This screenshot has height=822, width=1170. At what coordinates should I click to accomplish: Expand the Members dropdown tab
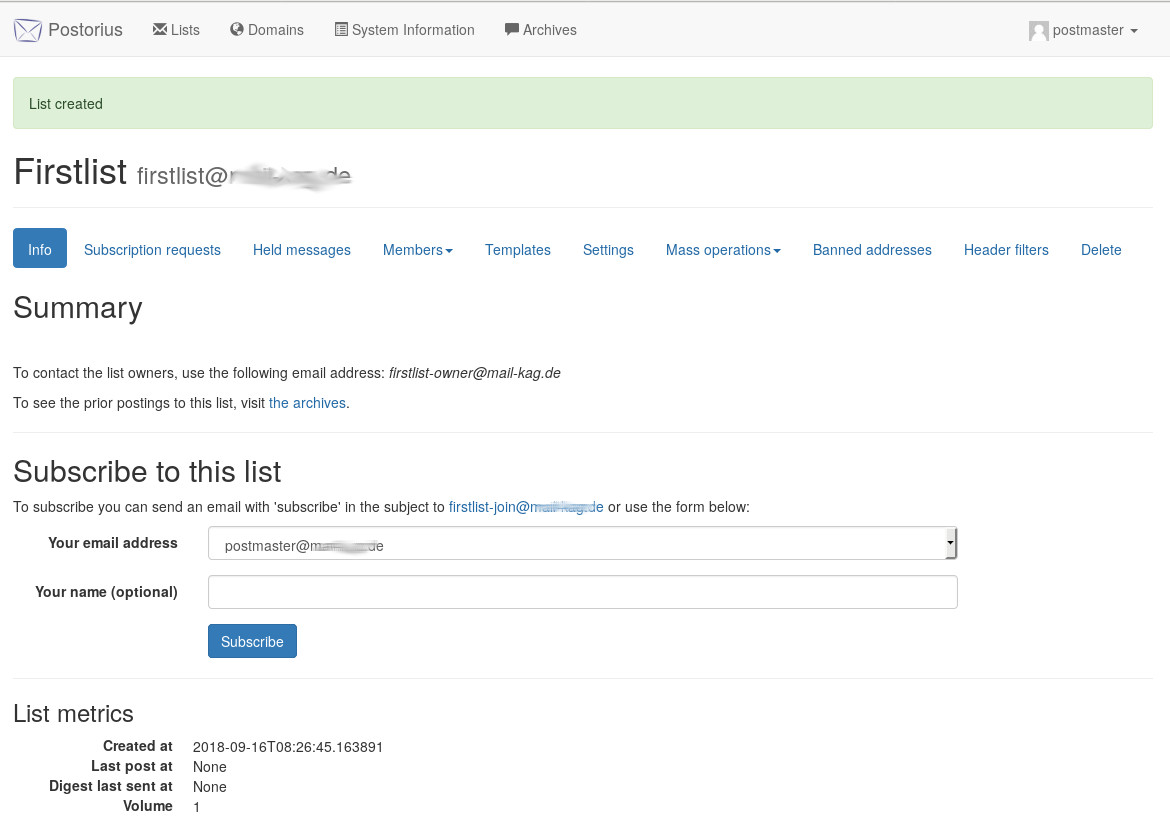pyautogui.click(x=417, y=250)
